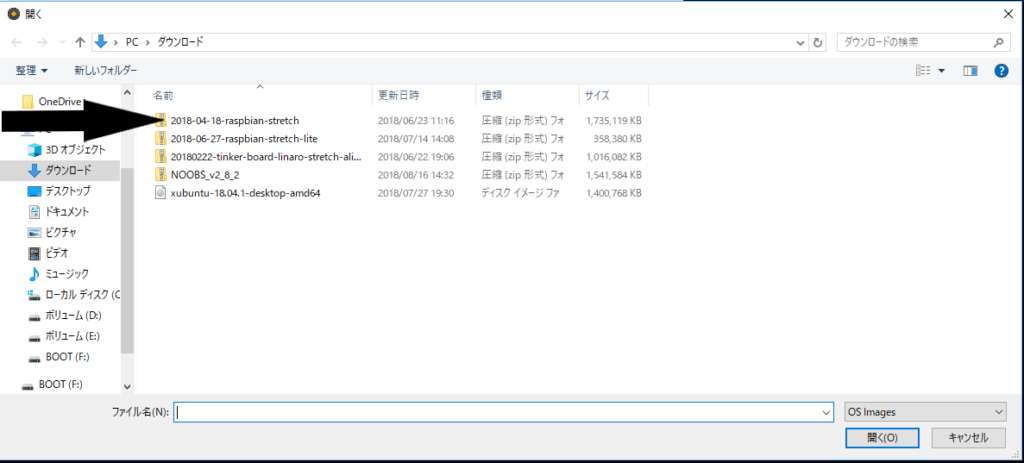Click the refresh icon beside address bar
Screen dimensions: 1024x463
818,43
